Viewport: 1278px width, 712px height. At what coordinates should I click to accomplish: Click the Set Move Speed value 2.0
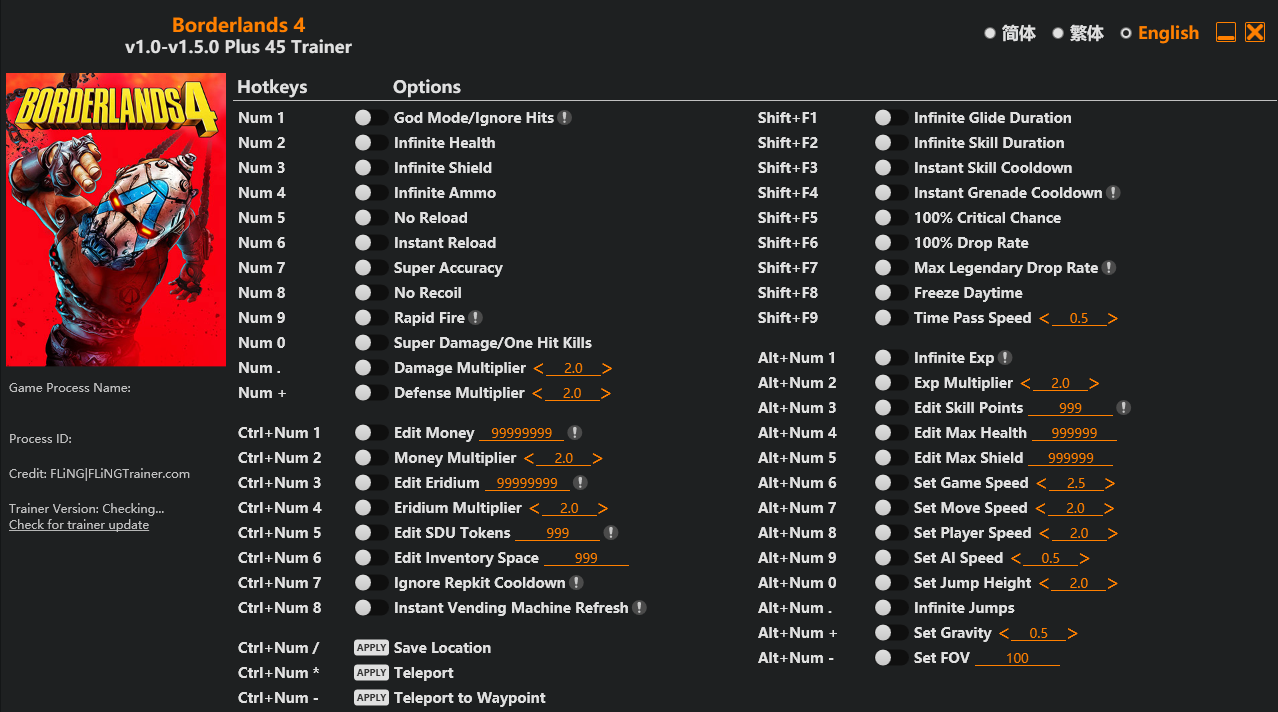(x=1075, y=508)
